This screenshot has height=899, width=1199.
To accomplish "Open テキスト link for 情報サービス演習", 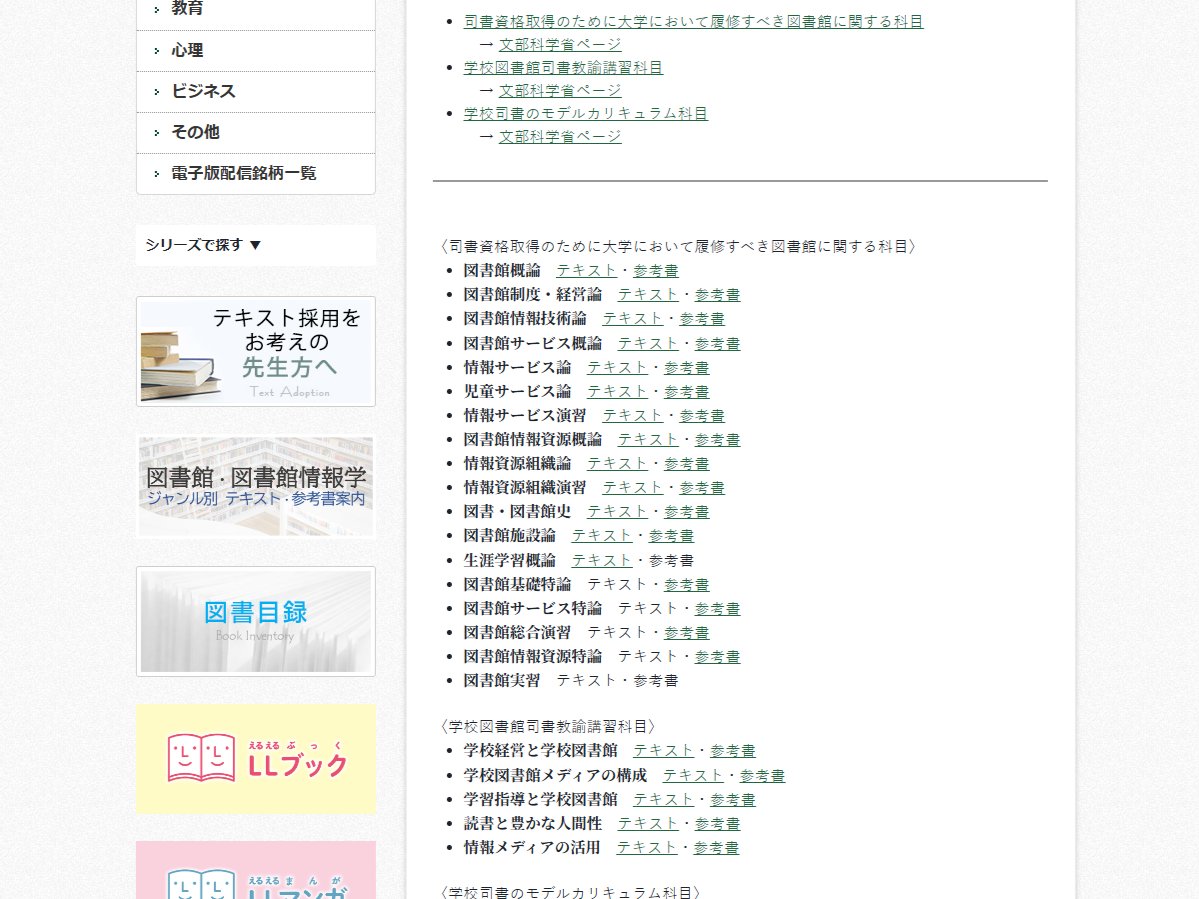I will pyautogui.click(x=632, y=416).
